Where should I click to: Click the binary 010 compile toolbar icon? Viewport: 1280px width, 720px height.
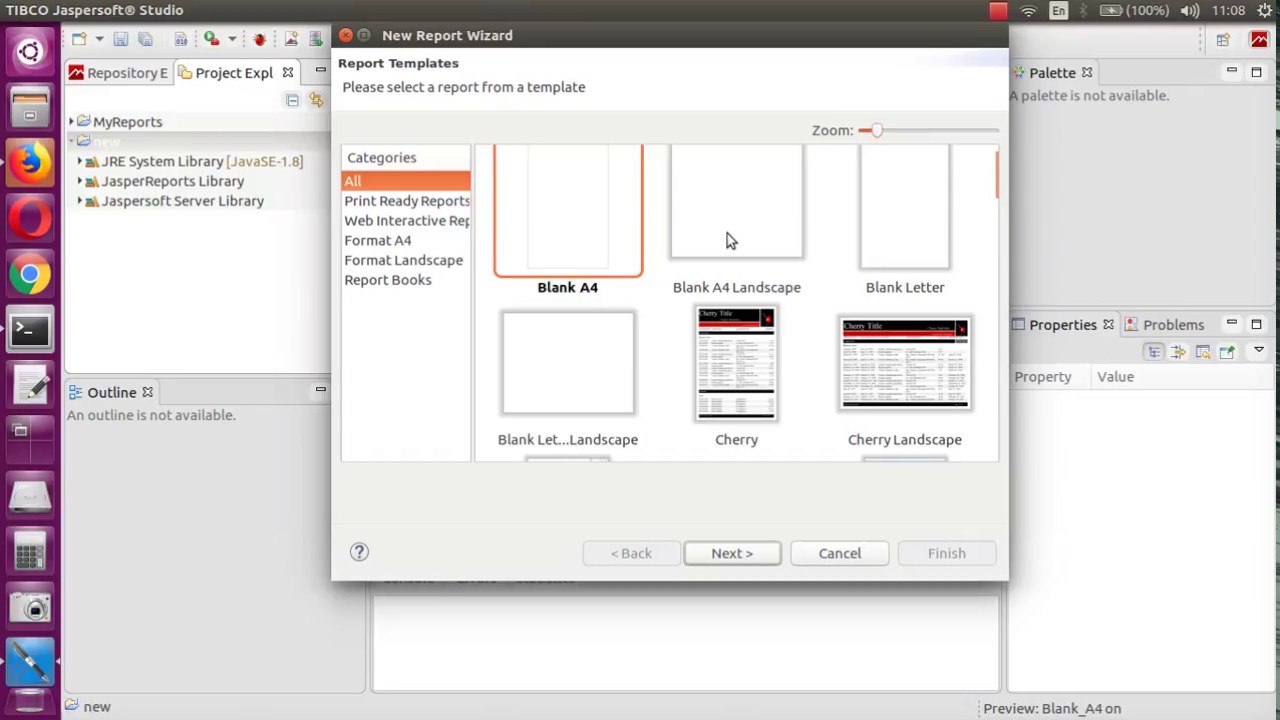(x=181, y=39)
